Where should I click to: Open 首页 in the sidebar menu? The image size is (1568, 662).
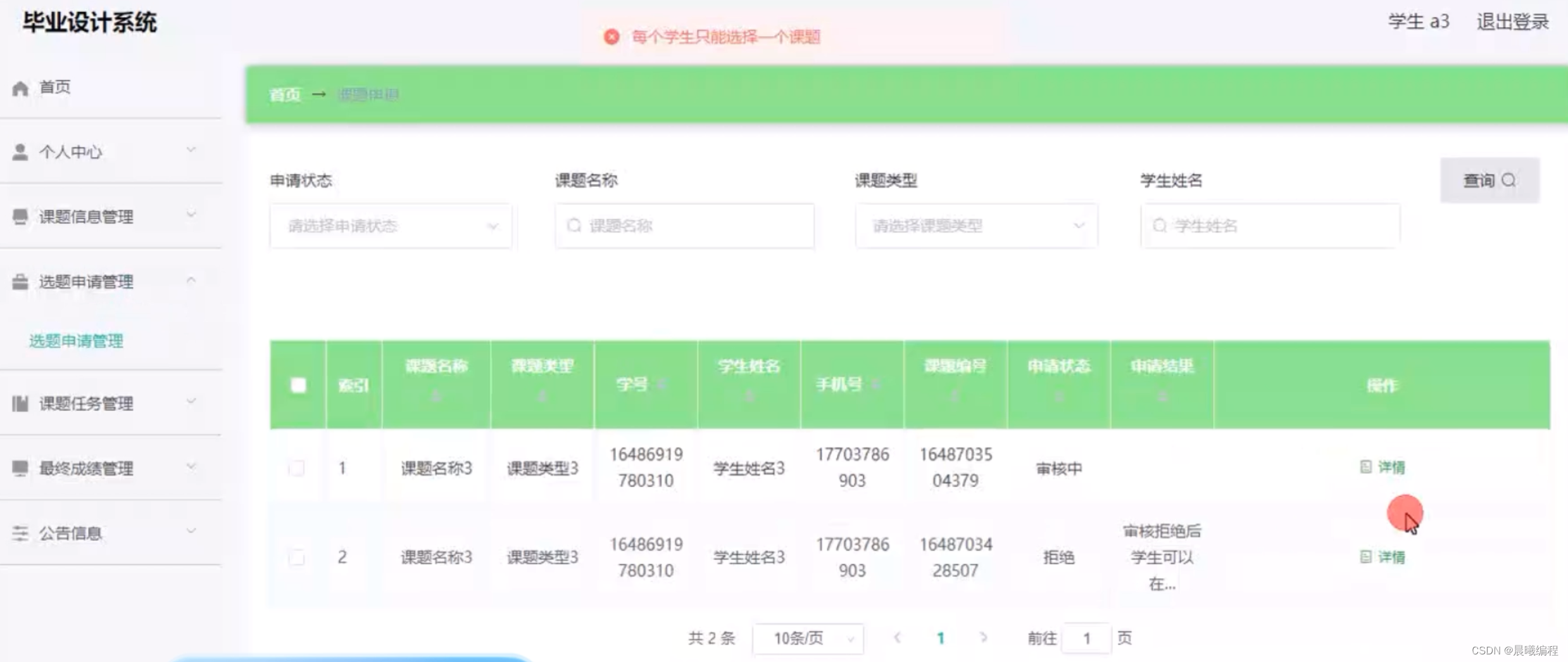pos(111,87)
